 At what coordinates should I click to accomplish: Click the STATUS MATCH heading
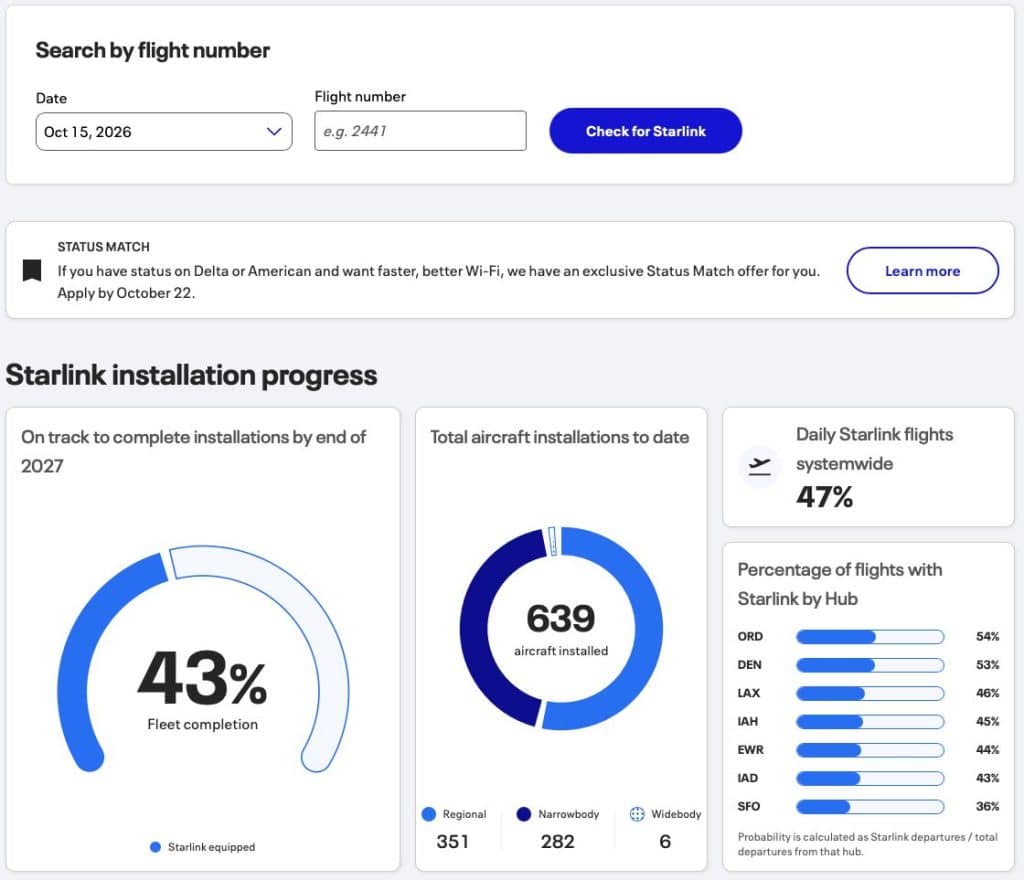(103, 247)
